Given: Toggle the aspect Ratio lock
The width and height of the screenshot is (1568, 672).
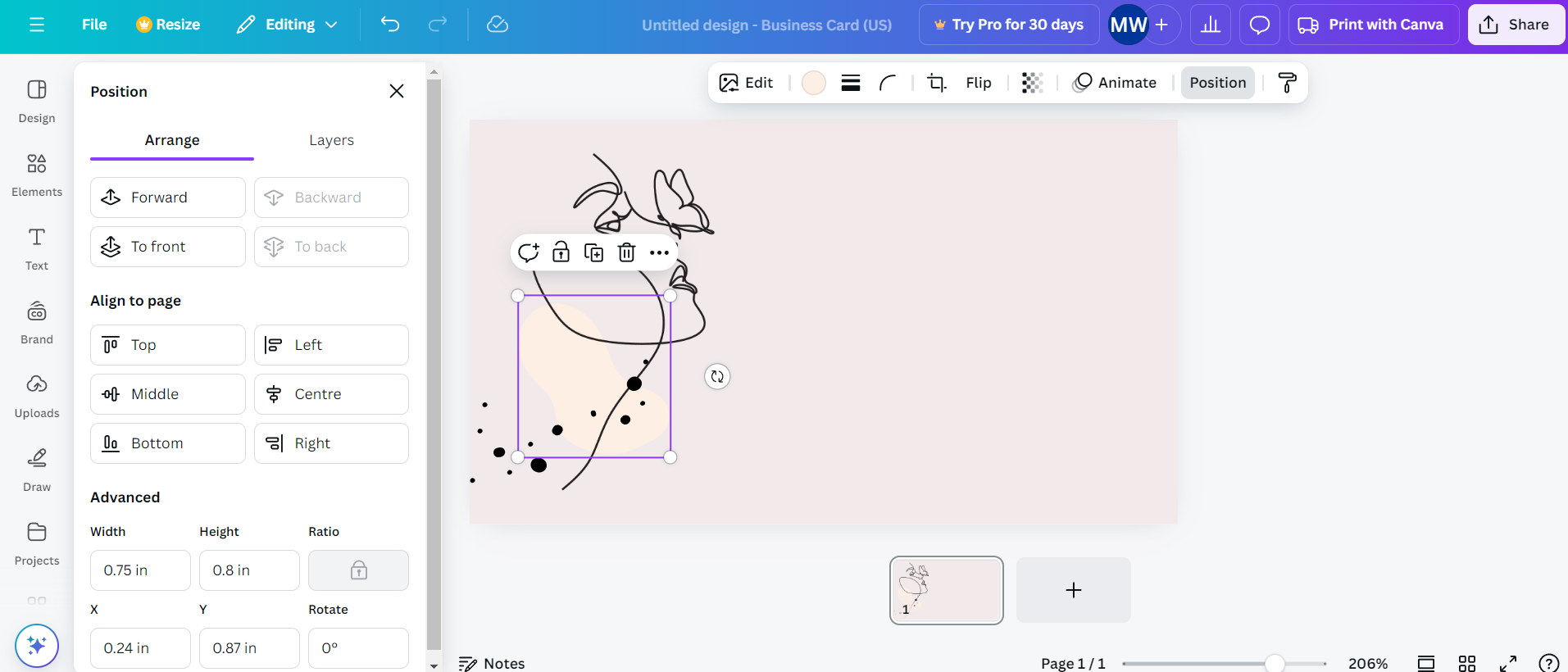Looking at the screenshot, I should [x=358, y=570].
